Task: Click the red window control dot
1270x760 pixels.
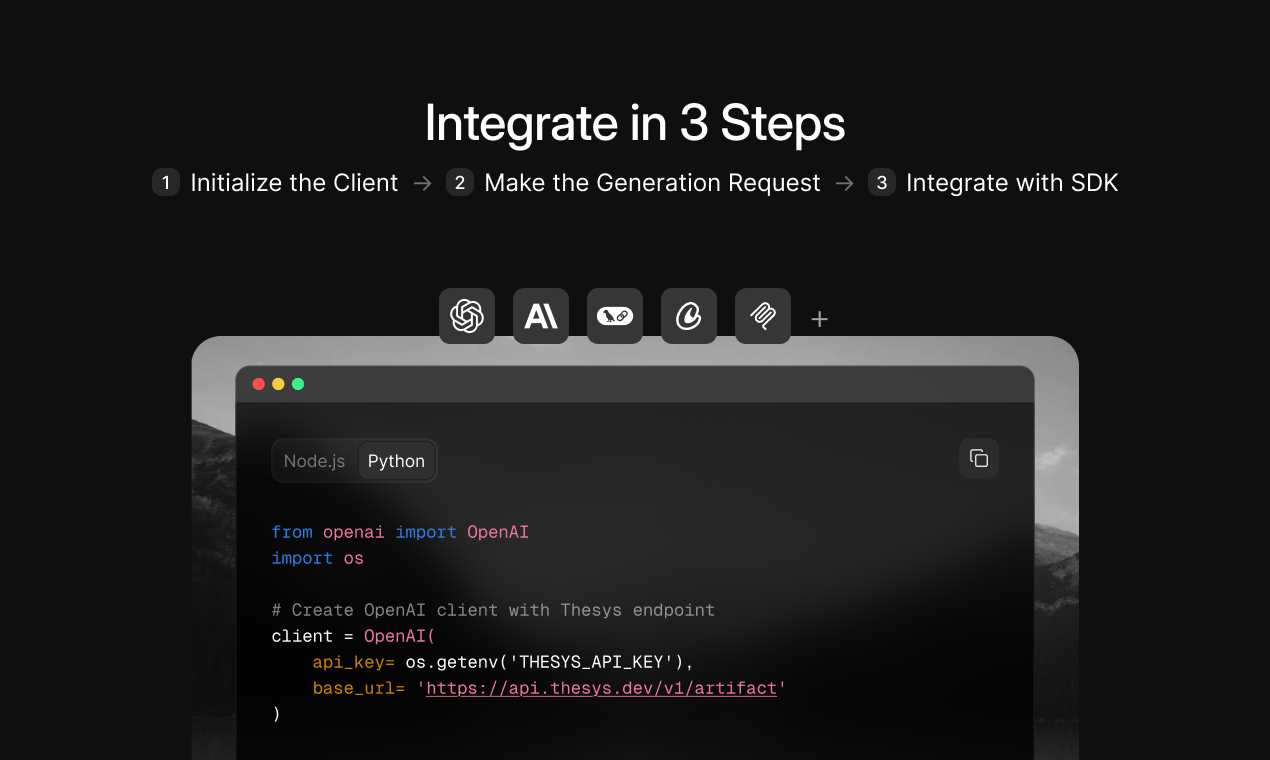Action: click(x=258, y=383)
